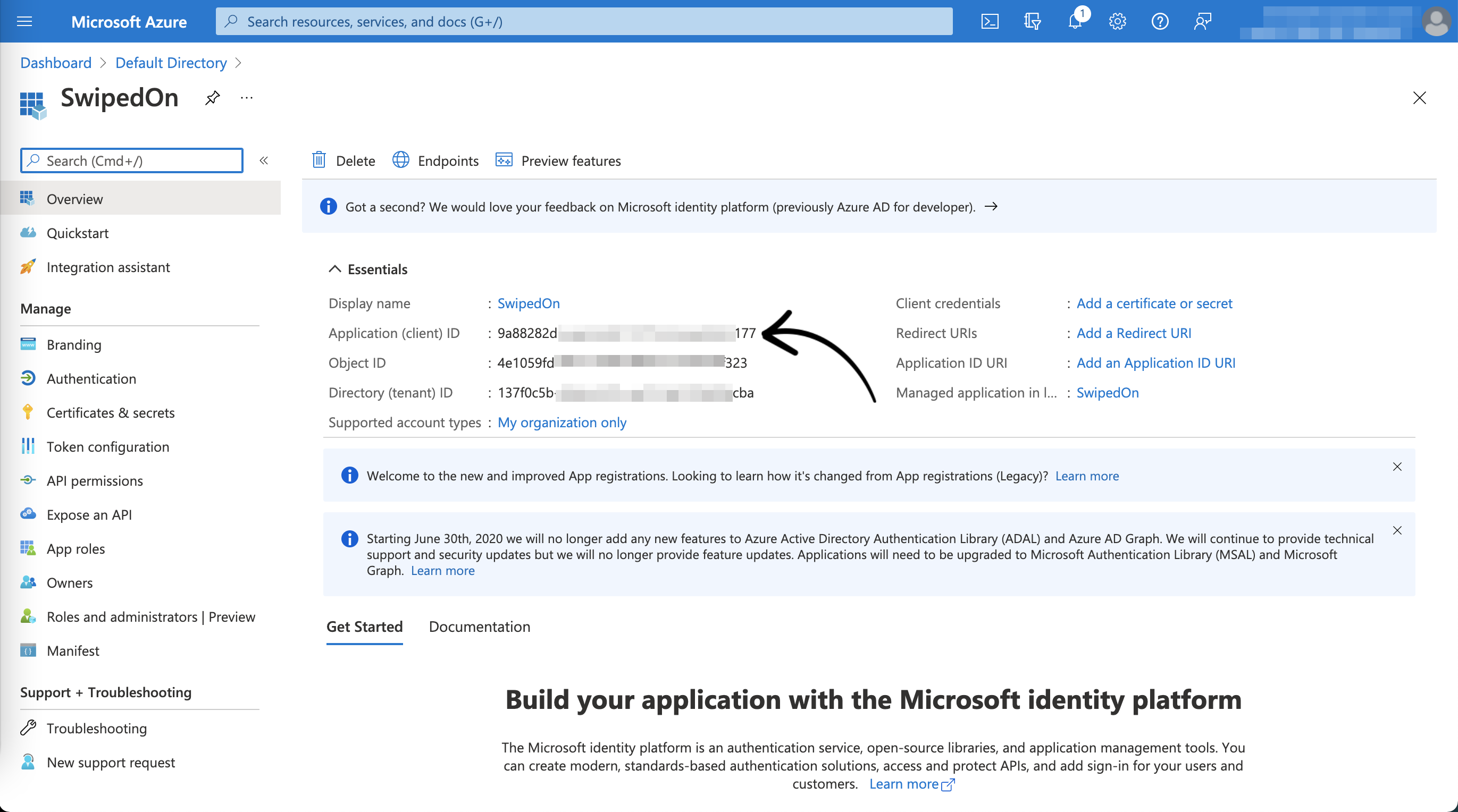This screenshot has height=812, width=1458.
Task: Dismiss the ADAL deprecation notice
Action: click(1397, 530)
